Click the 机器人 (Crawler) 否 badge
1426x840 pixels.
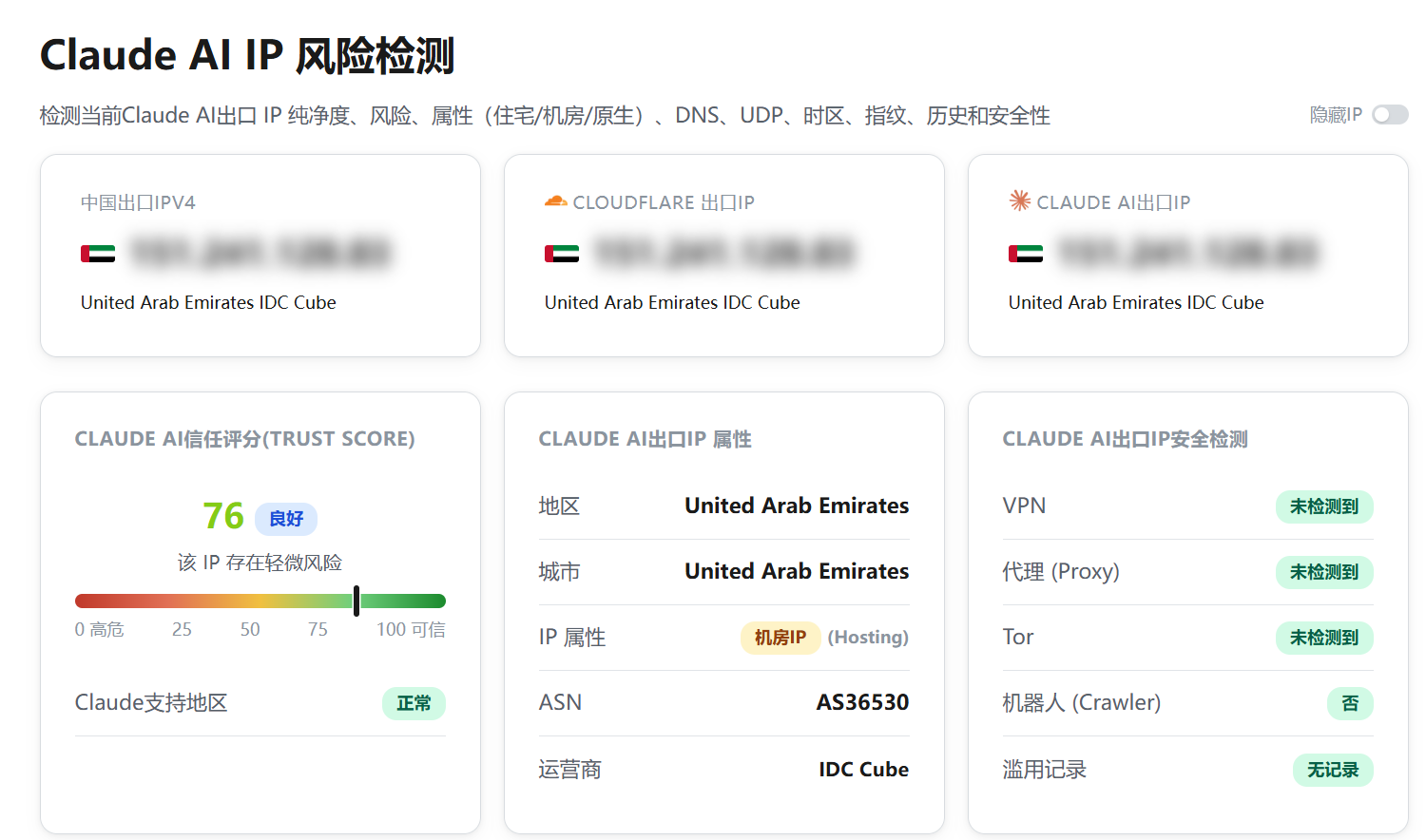click(x=1350, y=703)
